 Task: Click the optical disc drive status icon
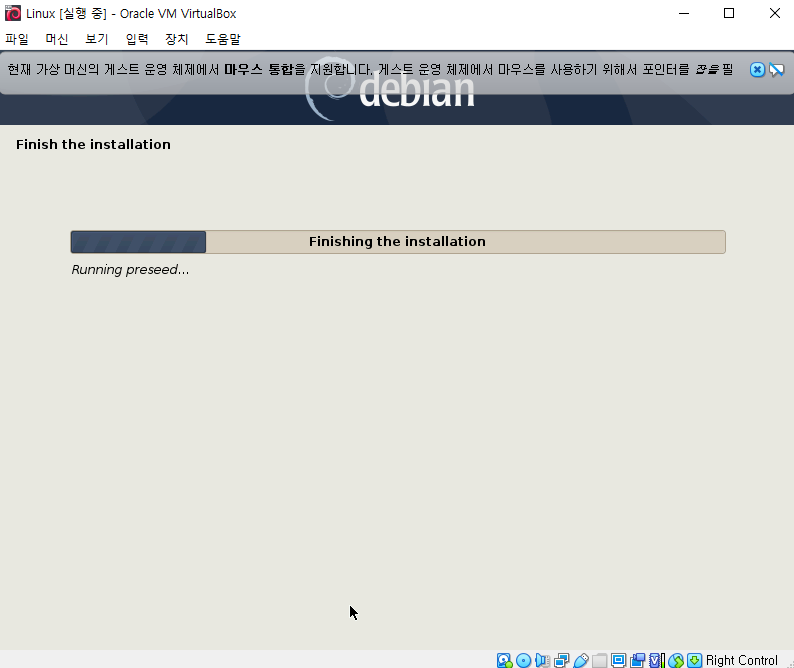524,660
